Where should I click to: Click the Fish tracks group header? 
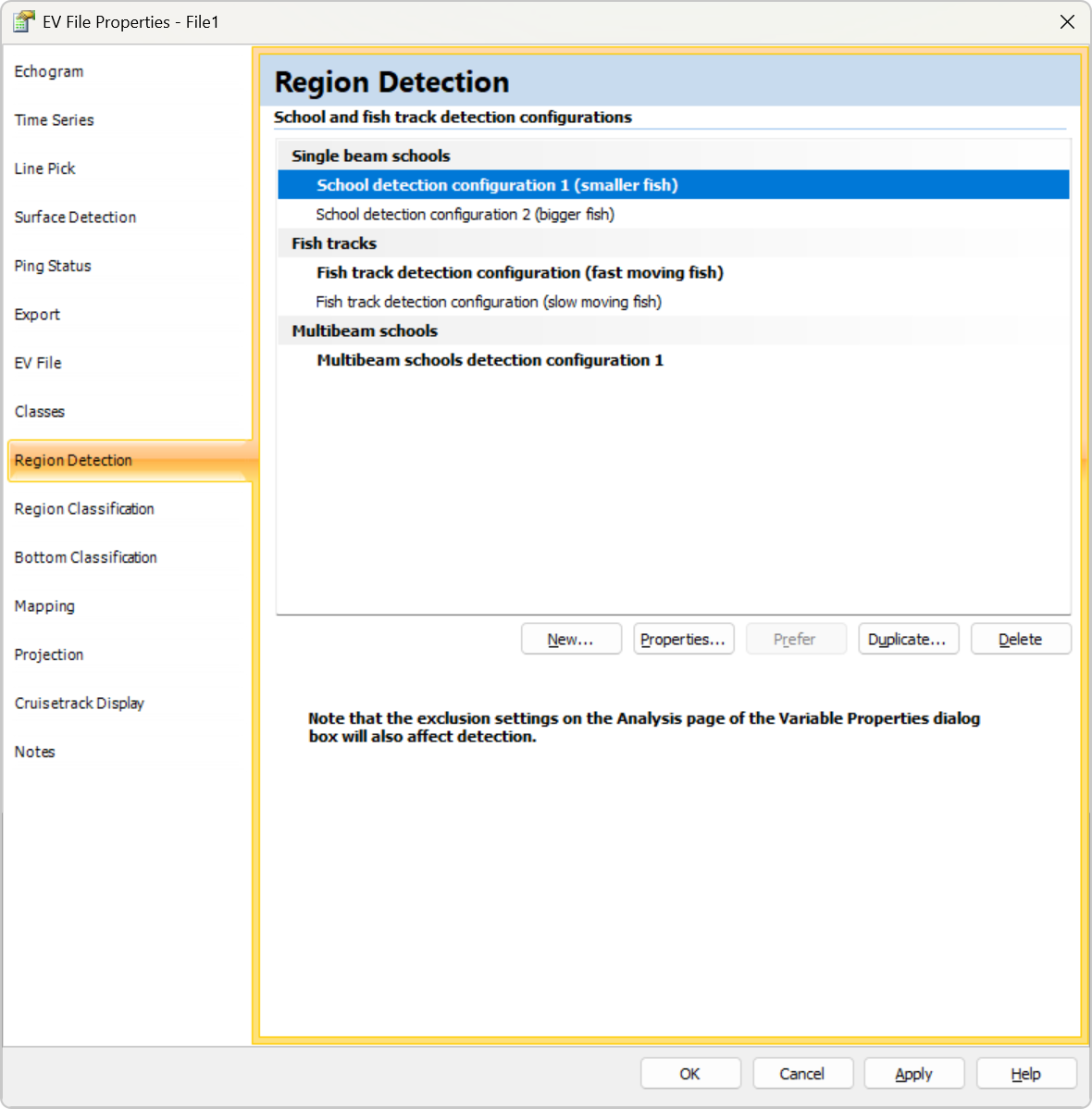click(x=674, y=243)
